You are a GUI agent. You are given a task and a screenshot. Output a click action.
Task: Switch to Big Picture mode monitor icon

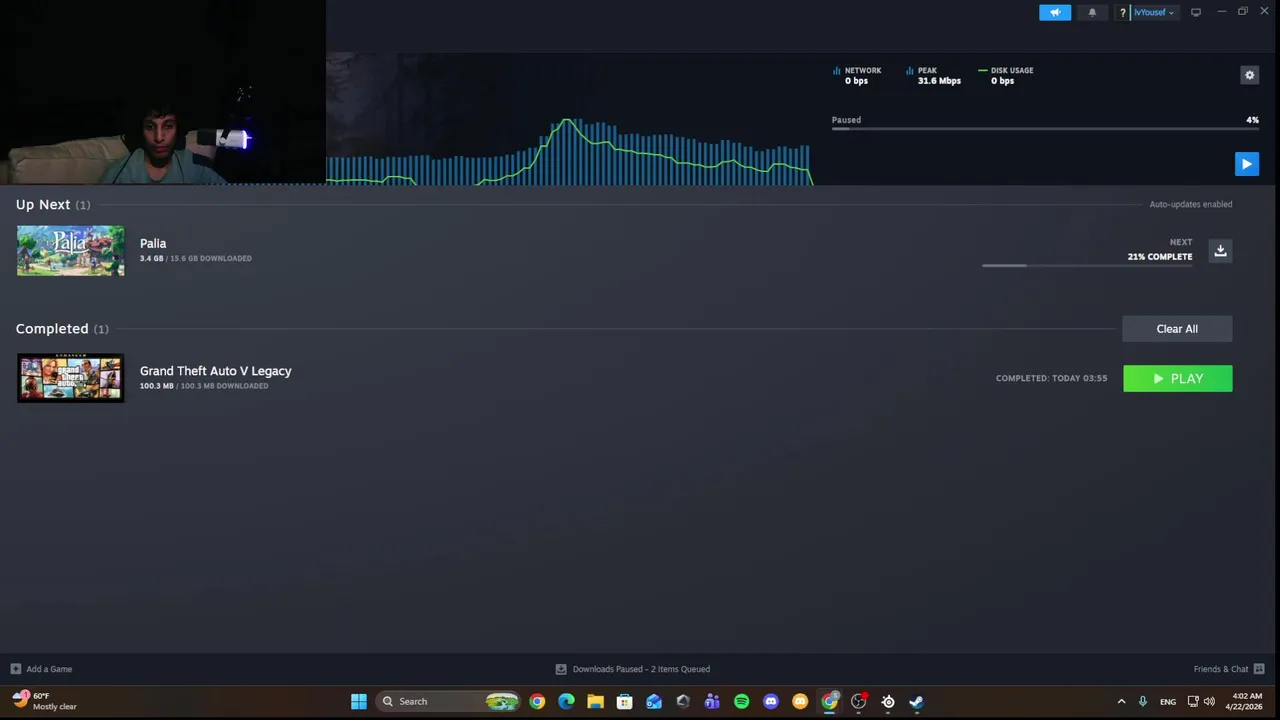[x=1195, y=13]
